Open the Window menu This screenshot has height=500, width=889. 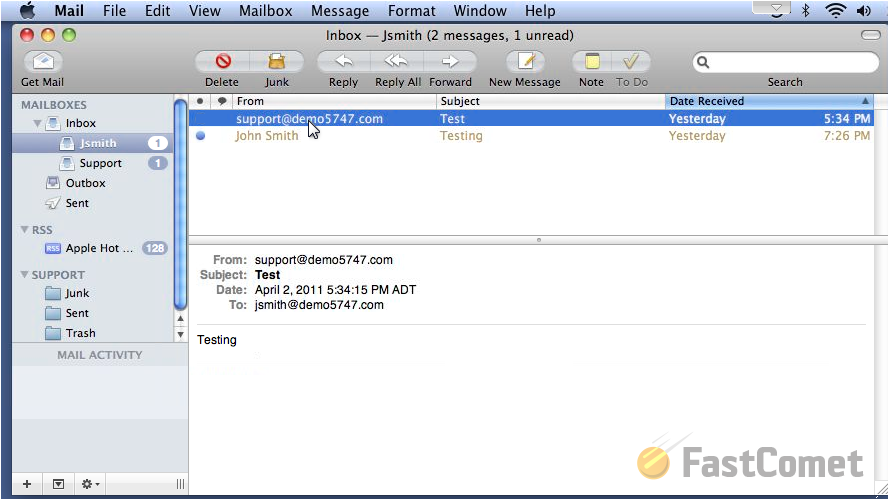point(480,11)
